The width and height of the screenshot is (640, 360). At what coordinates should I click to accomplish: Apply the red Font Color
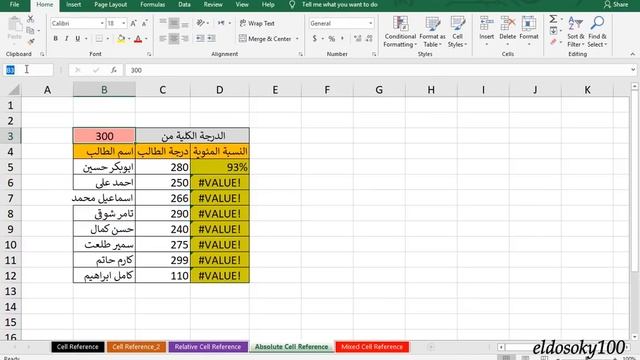point(138,39)
